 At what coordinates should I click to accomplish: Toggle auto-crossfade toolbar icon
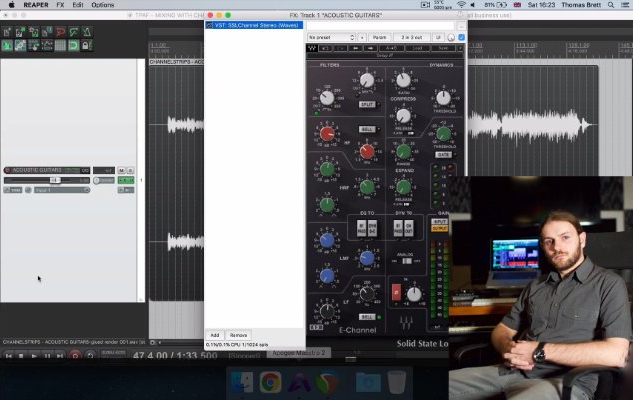pos(7,45)
